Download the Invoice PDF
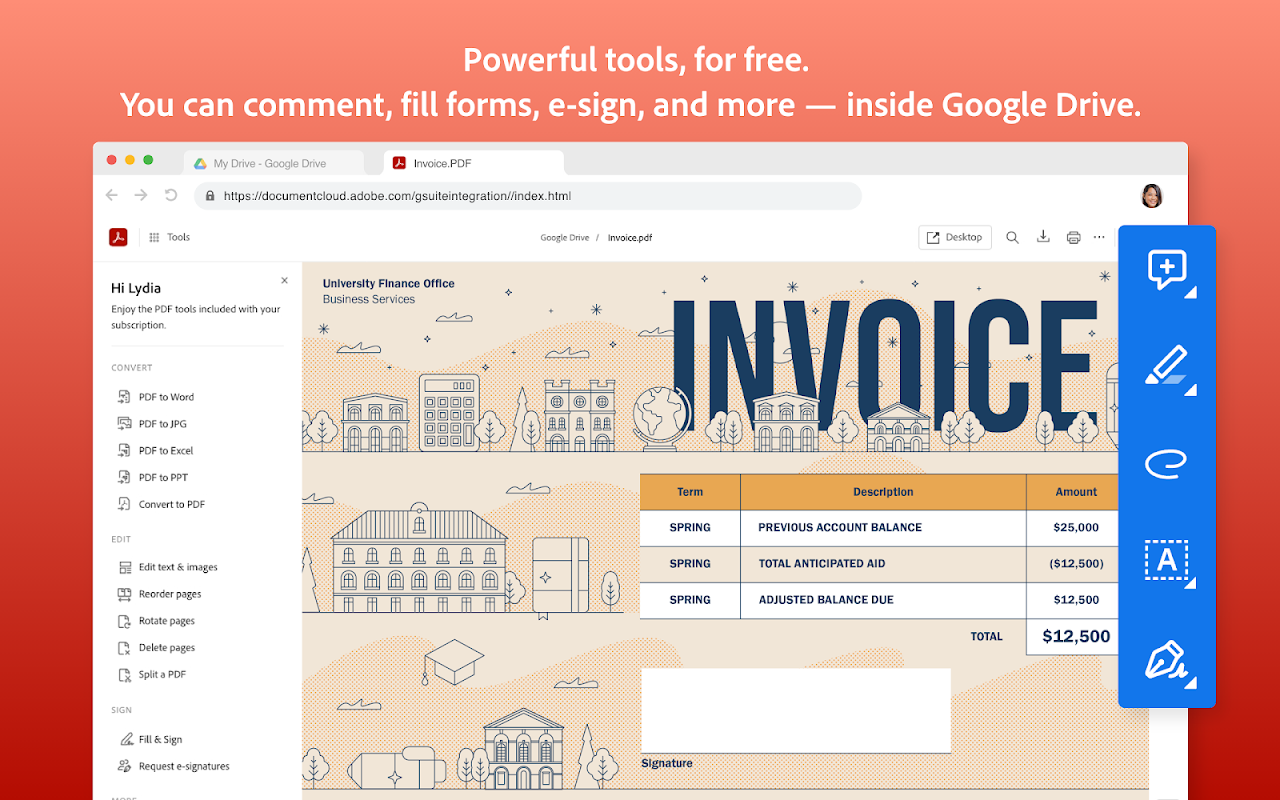The width and height of the screenshot is (1280, 800). [1043, 237]
